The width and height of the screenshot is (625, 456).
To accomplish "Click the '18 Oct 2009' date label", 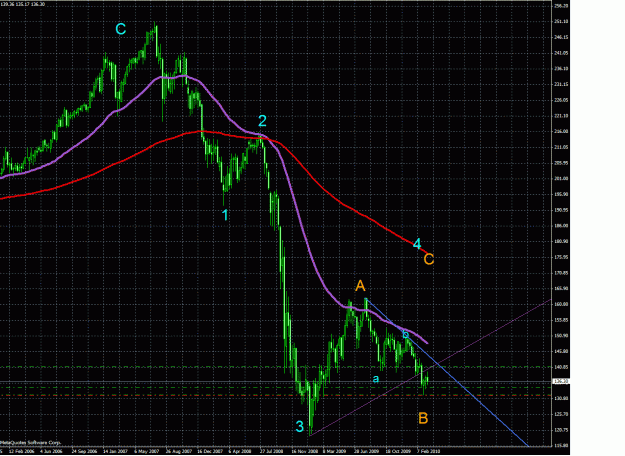I will (398, 452).
